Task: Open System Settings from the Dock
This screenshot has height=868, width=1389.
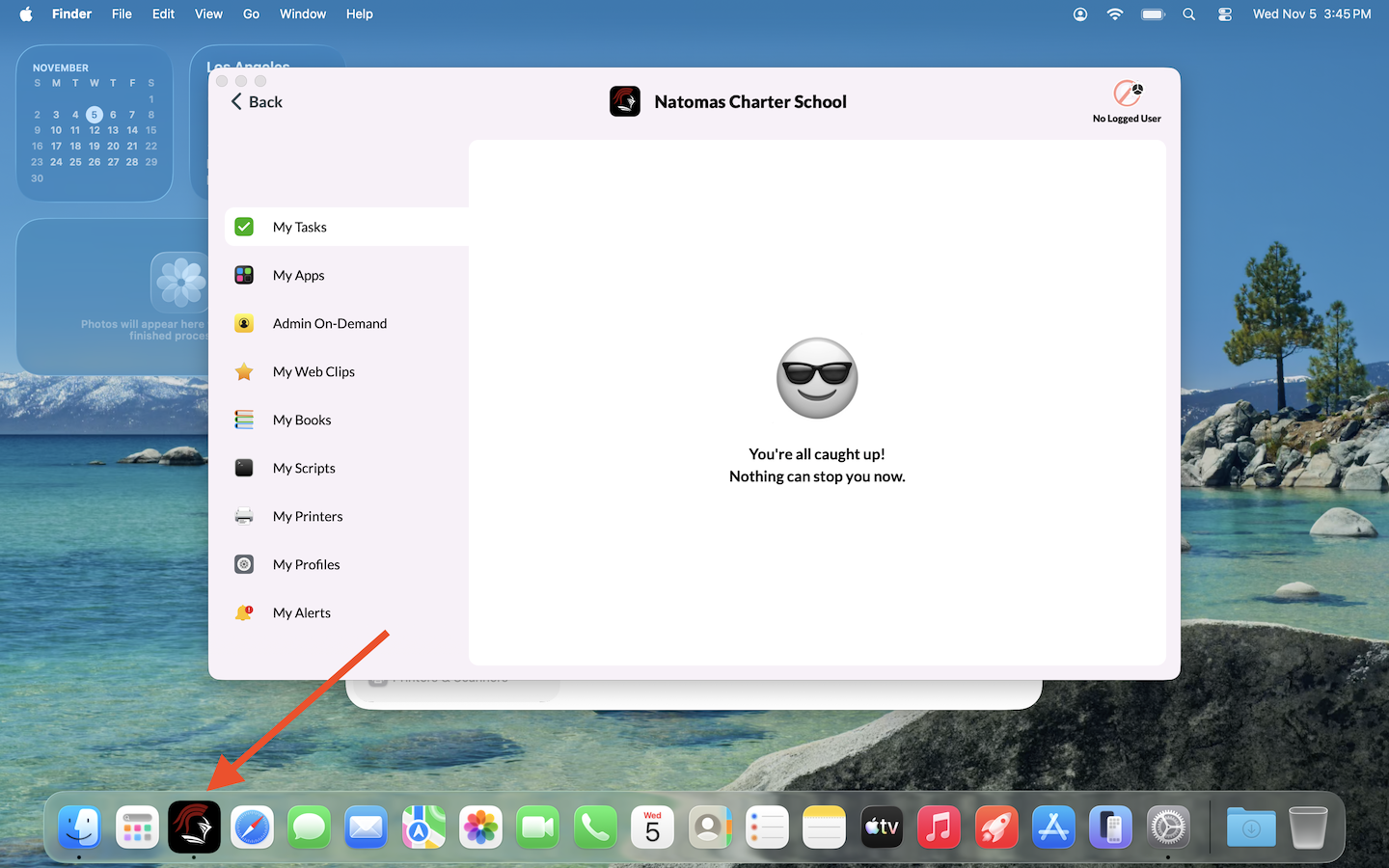Action: pyautogui.click(x=1168, y=827)
